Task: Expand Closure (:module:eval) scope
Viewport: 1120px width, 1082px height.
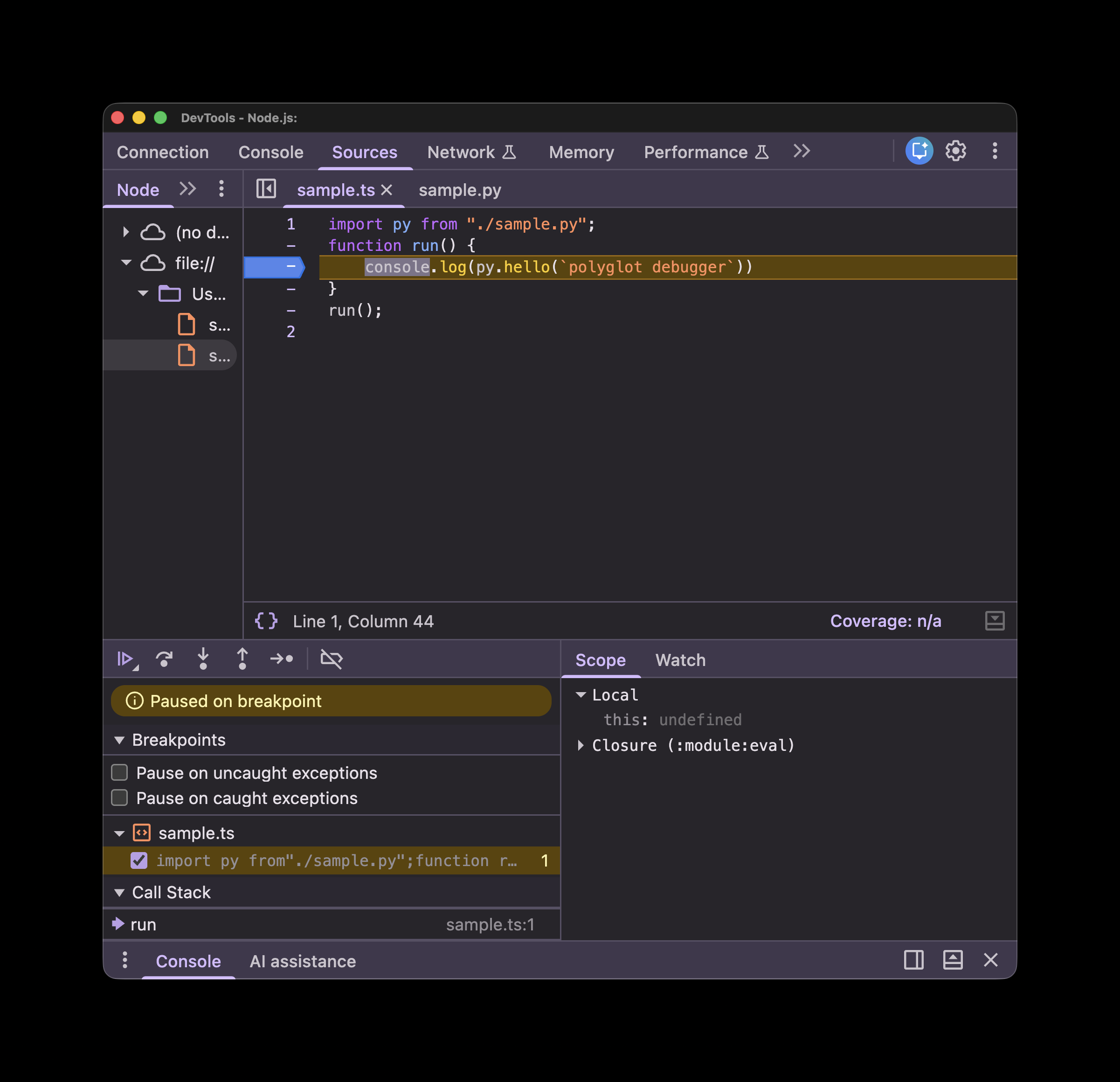Action: tap(581, 745)
